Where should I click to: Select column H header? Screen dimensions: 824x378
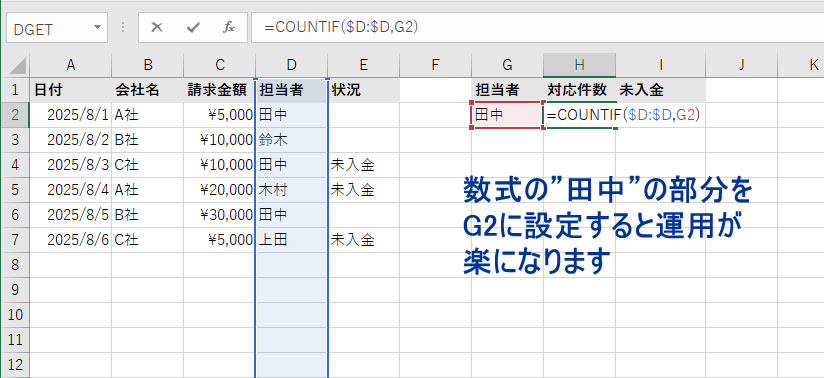[x=579, y=65]
